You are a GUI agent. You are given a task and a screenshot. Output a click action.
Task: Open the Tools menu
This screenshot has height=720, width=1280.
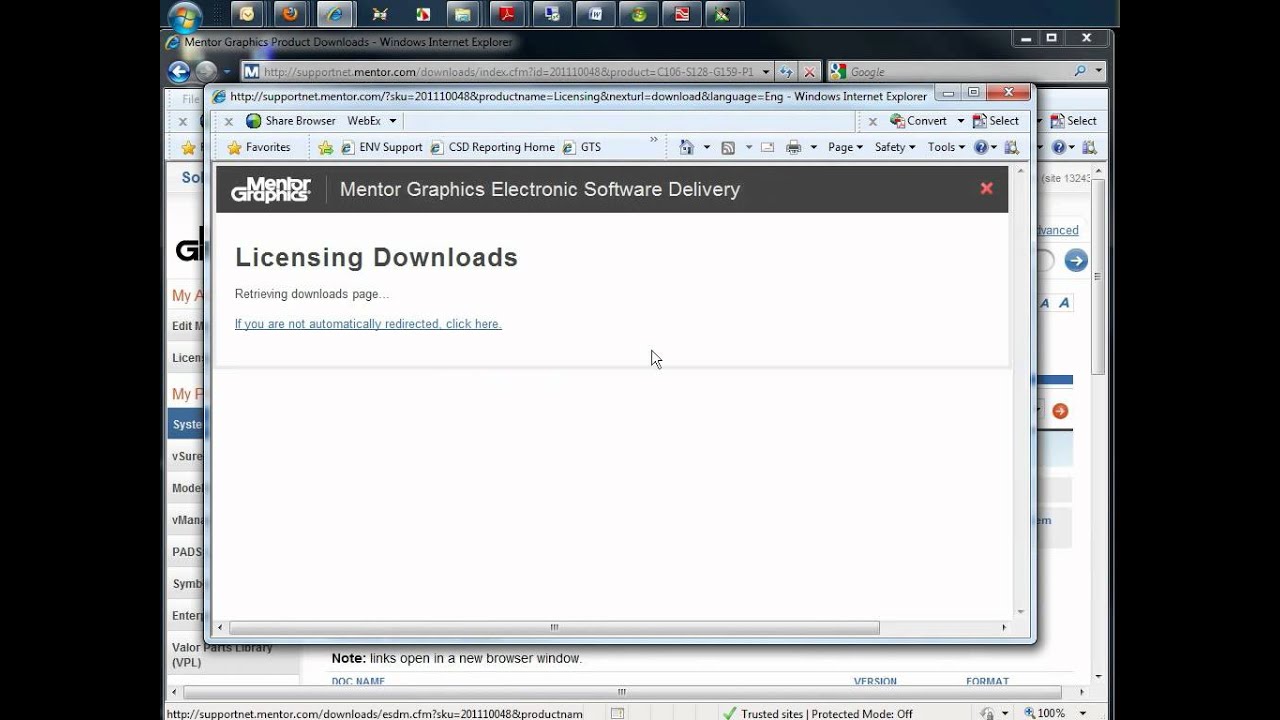[946, 147]
